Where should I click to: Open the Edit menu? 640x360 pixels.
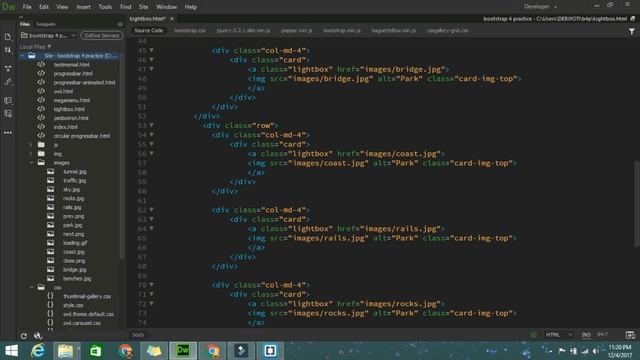44,7
